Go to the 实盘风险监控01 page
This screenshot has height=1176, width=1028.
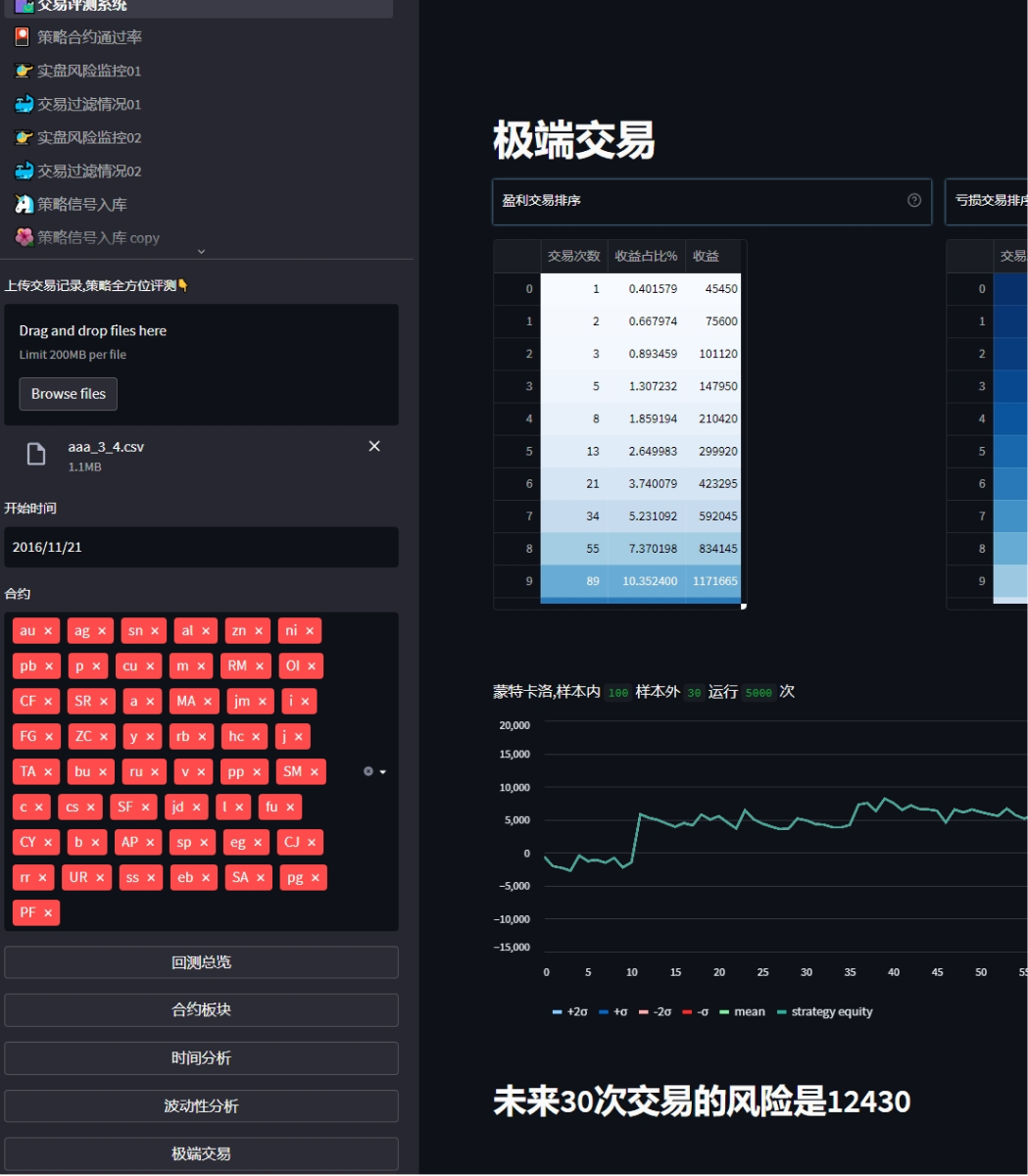click(x=89, y=71)
